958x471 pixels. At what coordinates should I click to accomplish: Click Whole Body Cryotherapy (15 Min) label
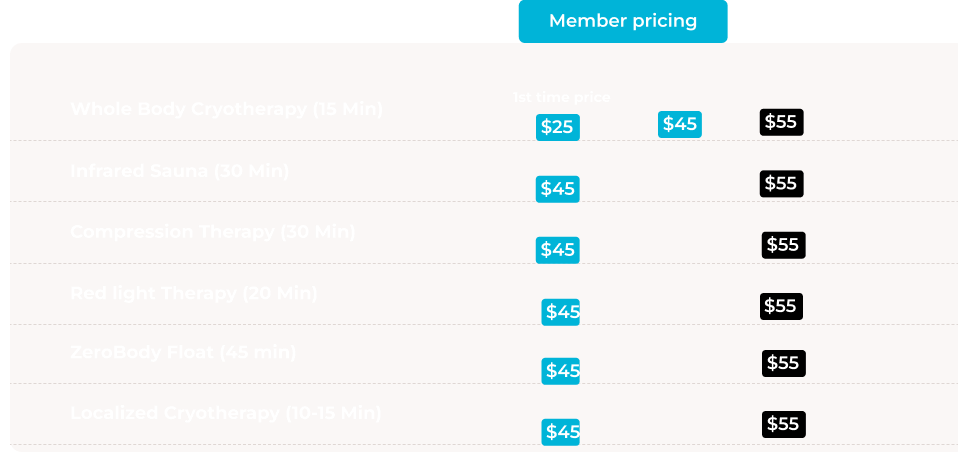(227, 109)
